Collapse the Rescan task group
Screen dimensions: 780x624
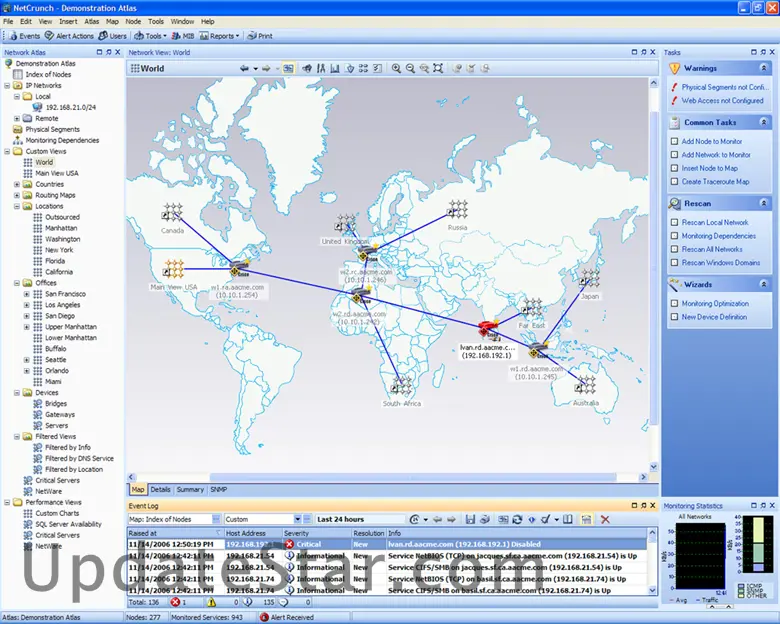coord(764,203)
